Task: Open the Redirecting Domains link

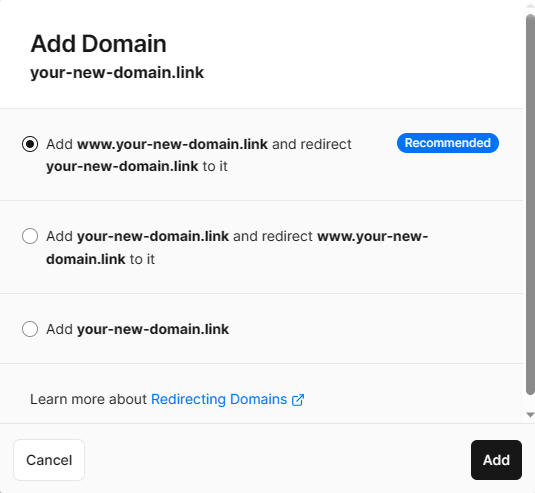Action: (219, 399)
